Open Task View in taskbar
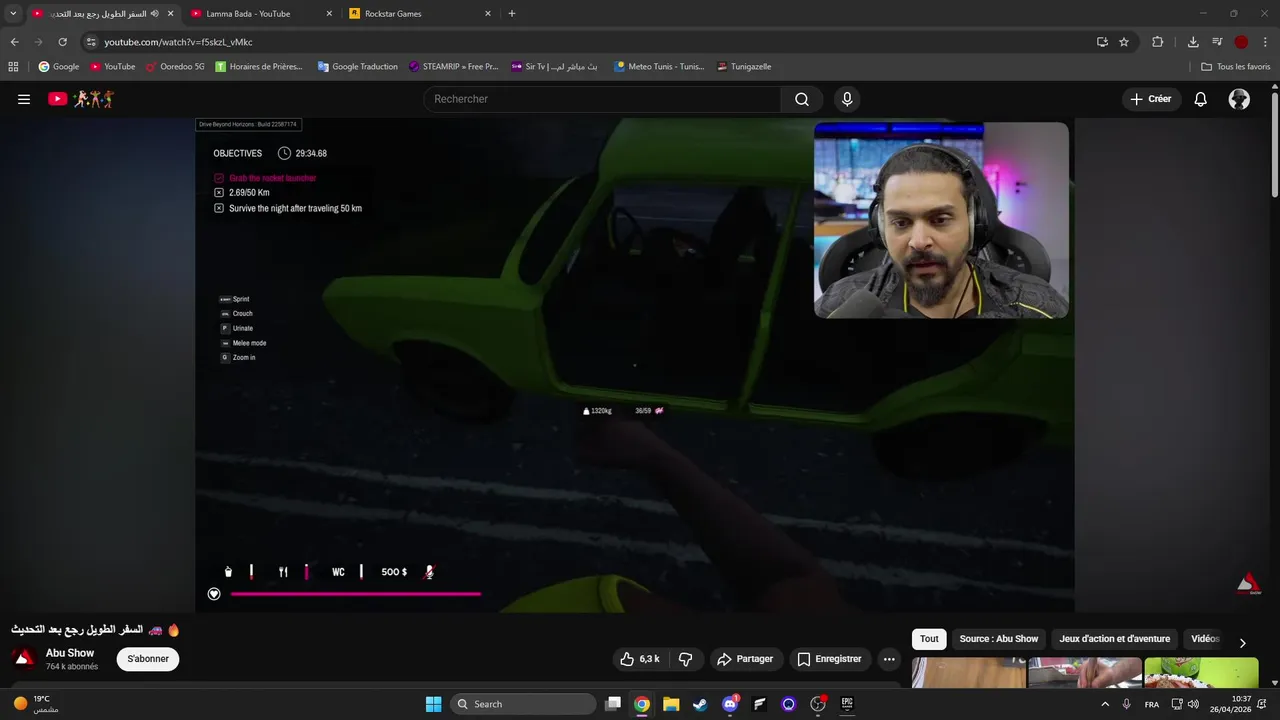Viewport: 1280px width, 720px height. pos(613,704)
